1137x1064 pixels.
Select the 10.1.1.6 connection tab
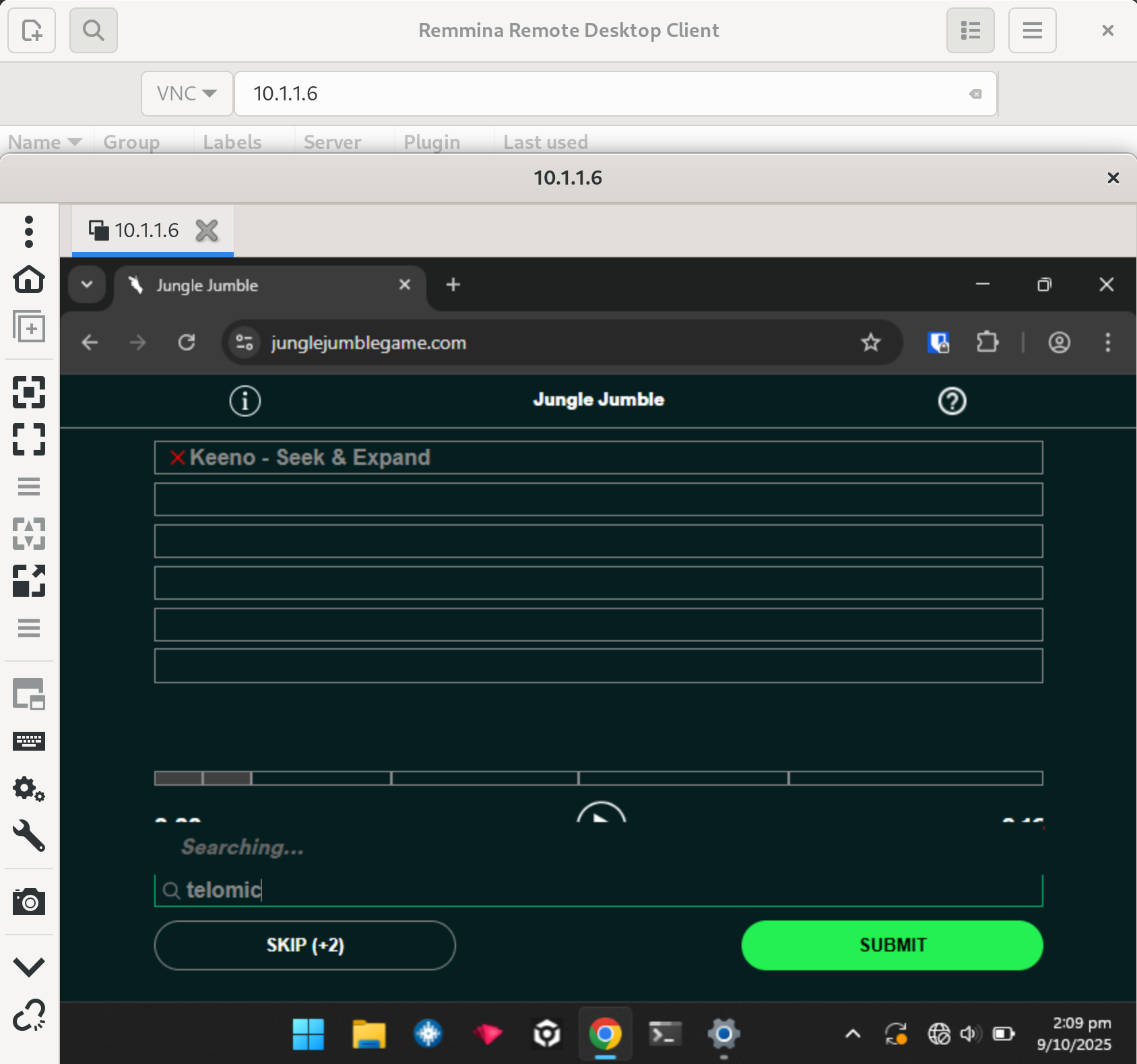pyautogui.click(x=146, y=230)
